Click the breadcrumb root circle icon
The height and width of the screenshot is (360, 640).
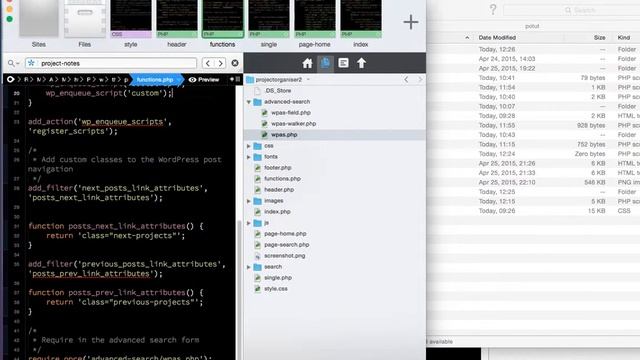[11, 80]
